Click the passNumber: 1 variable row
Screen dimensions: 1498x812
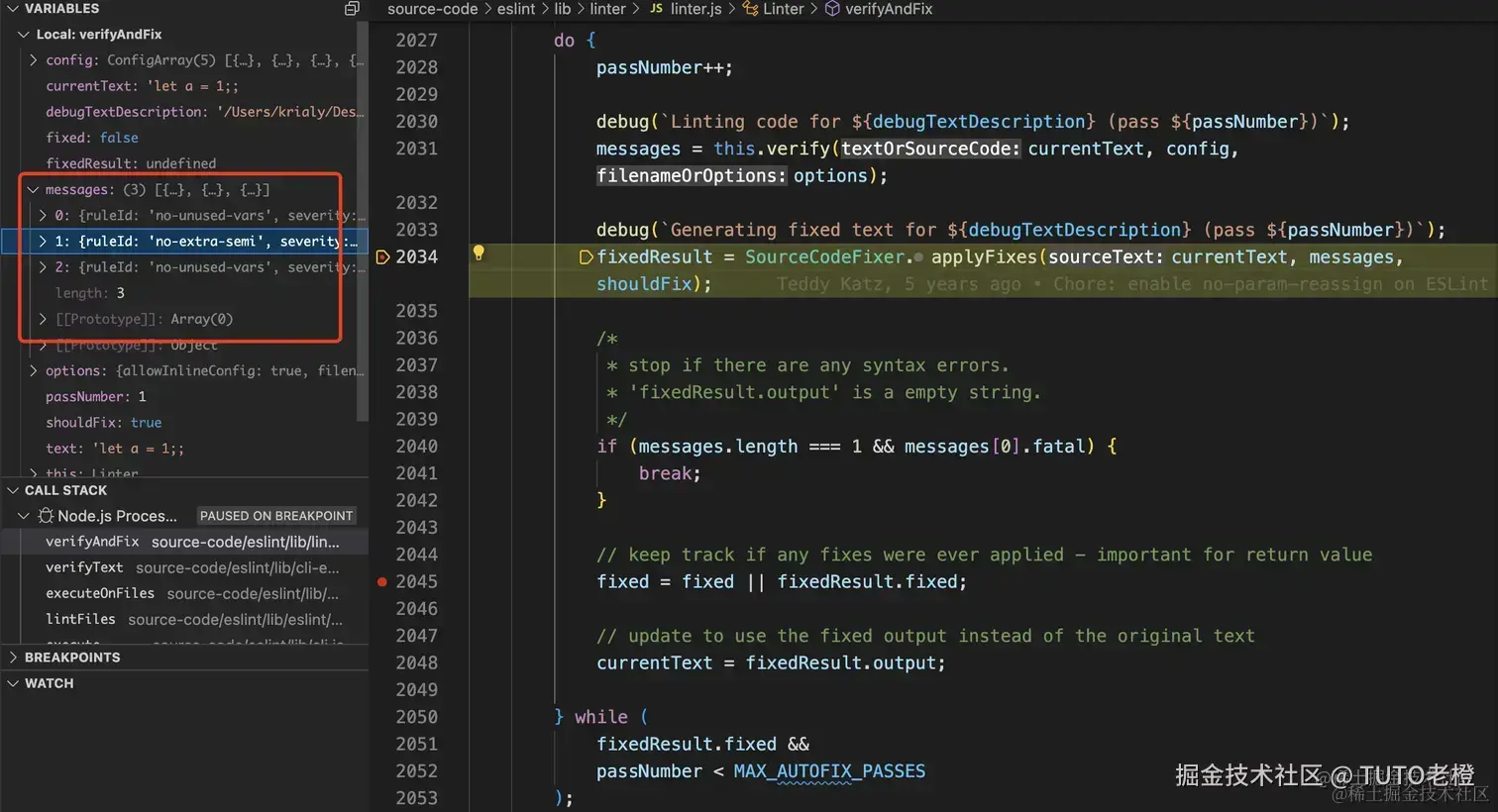click(184, 396)
